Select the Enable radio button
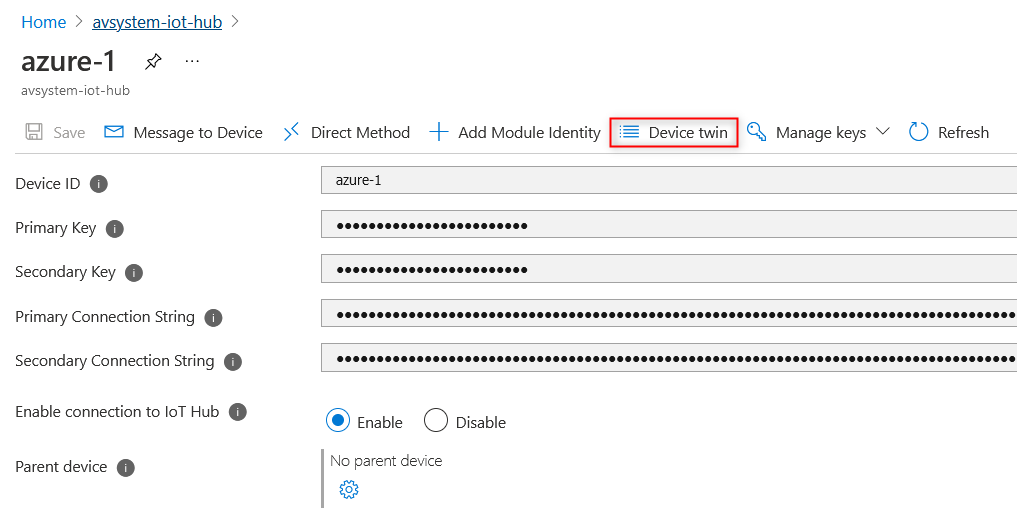The image size is (1017, 527). click(338, 421)
